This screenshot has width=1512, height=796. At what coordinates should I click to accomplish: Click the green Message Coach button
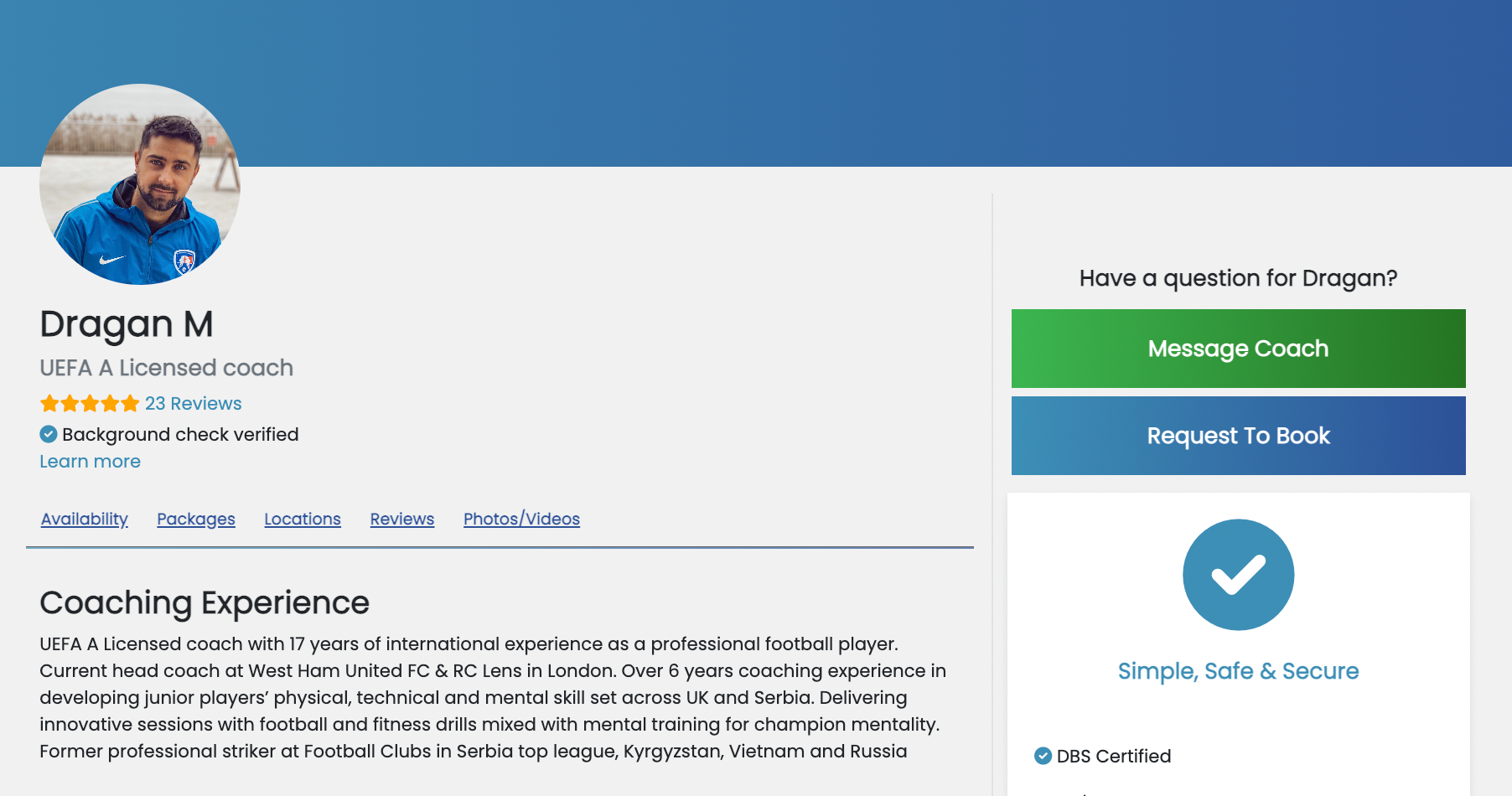click(1238, 349)
